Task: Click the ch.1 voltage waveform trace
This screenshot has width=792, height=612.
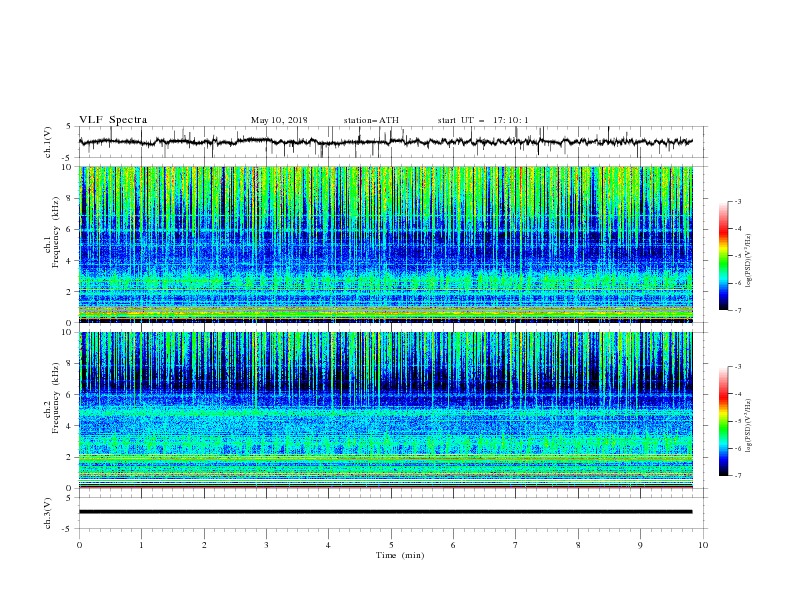Action: pos(386,142)
